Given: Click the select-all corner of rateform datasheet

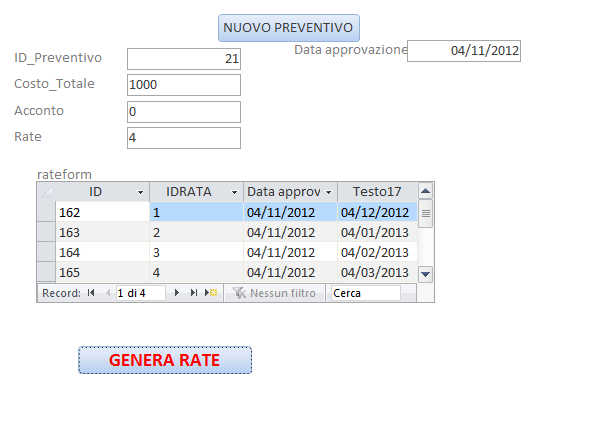Looking at the screenshot, I should coord(45,191).
